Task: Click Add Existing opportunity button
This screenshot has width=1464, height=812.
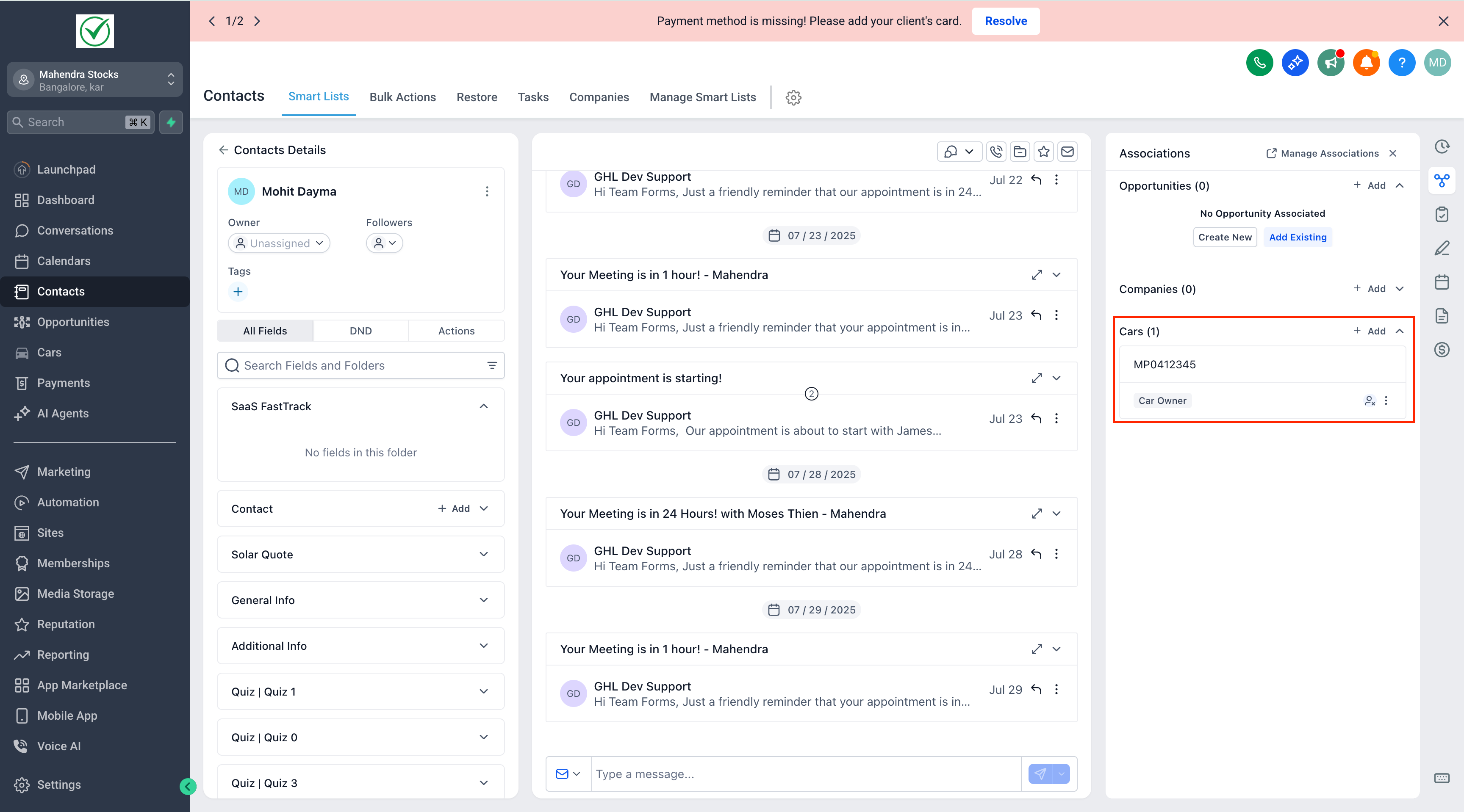Action: pos(1298,238)
